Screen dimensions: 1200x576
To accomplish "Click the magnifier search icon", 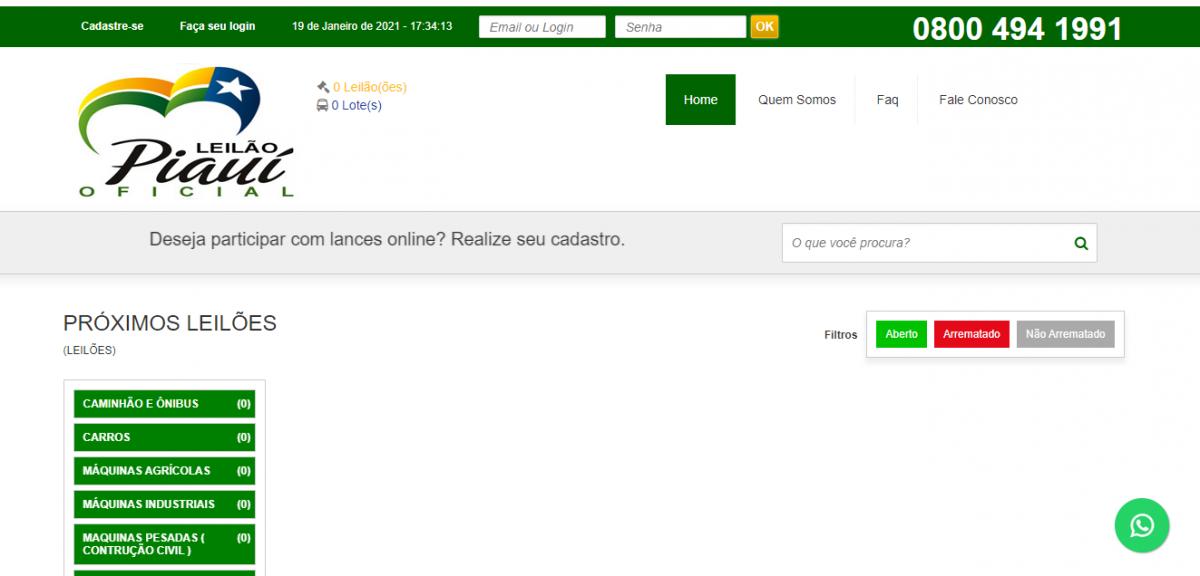I will click(1081, 243).
